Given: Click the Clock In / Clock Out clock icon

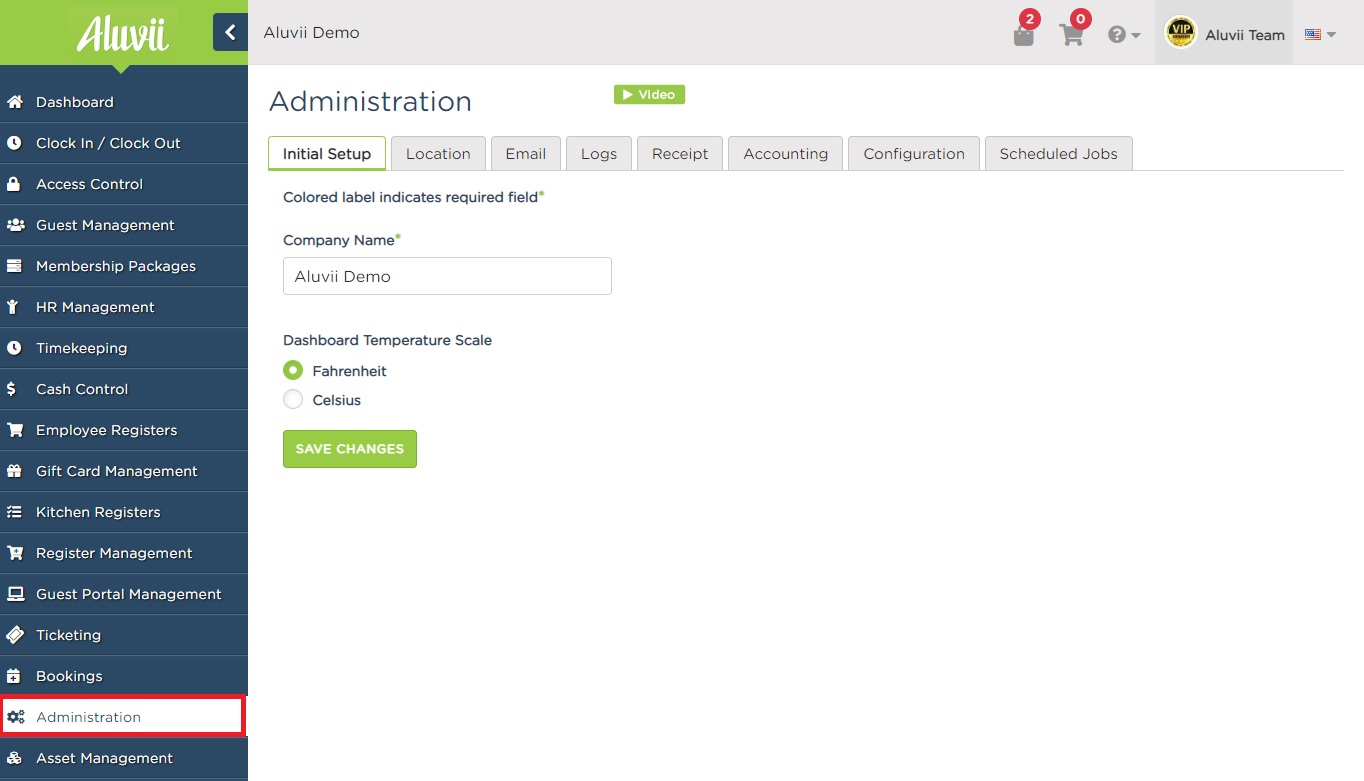Looking at the screenshot, I should pyautogui.click(x=15, y=143).
